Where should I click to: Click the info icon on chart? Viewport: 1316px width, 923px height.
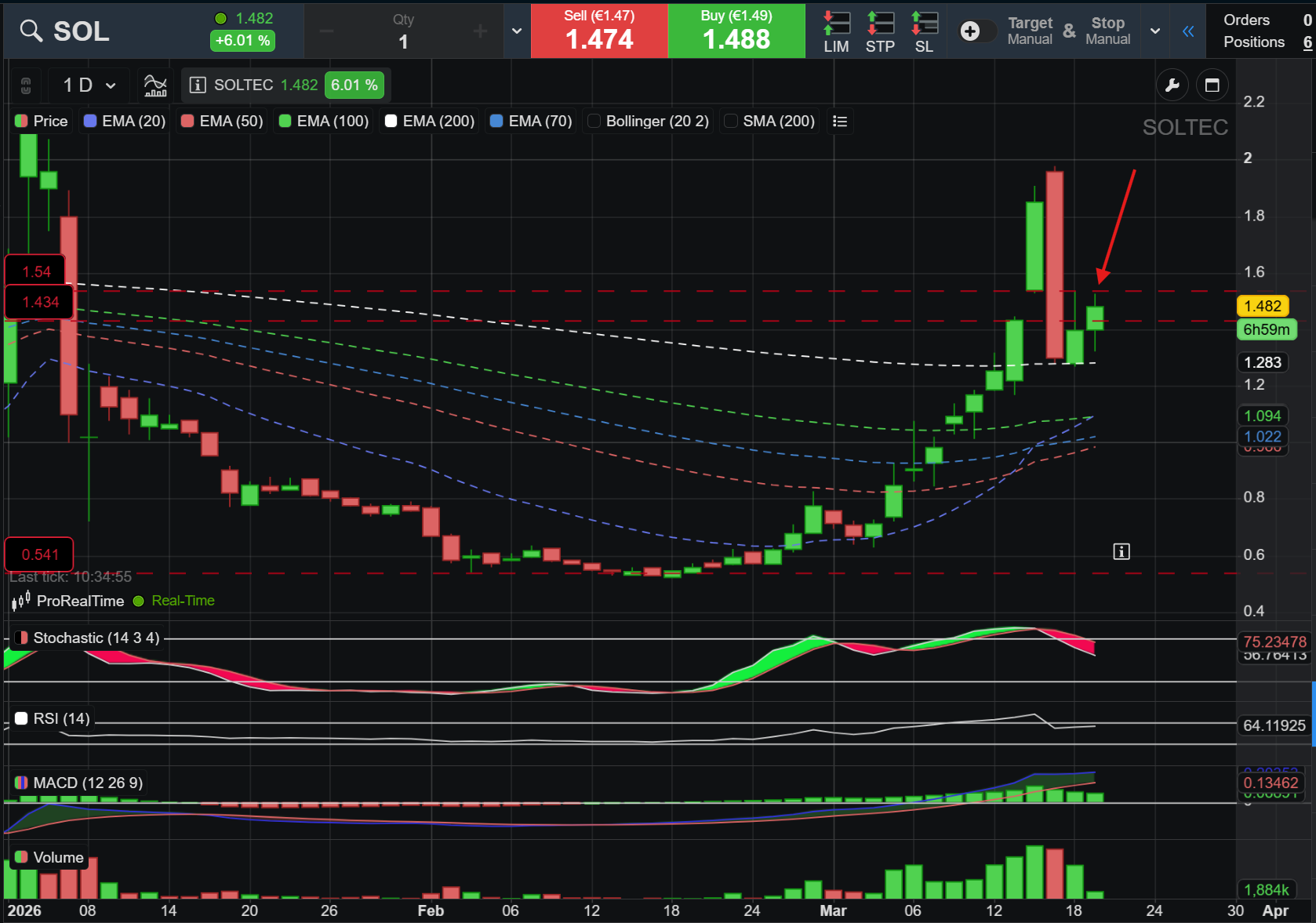(x=1122, y=552)
